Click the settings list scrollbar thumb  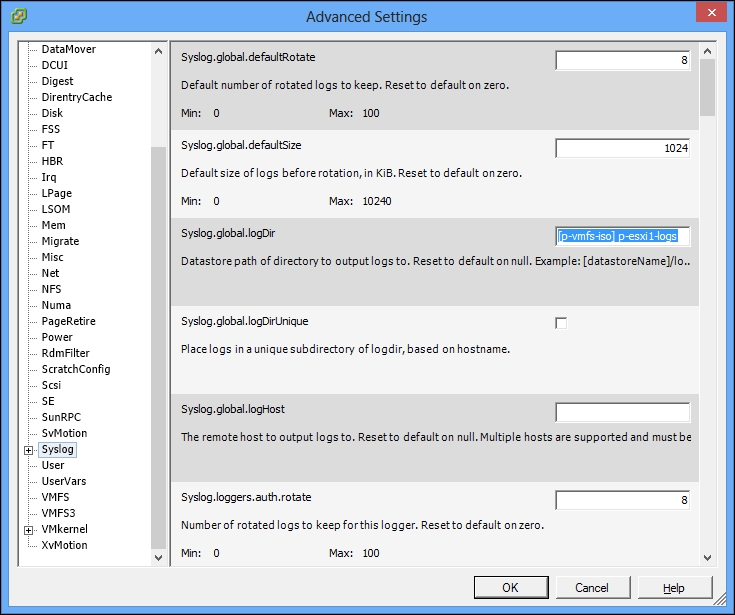(x=708, y=87)
